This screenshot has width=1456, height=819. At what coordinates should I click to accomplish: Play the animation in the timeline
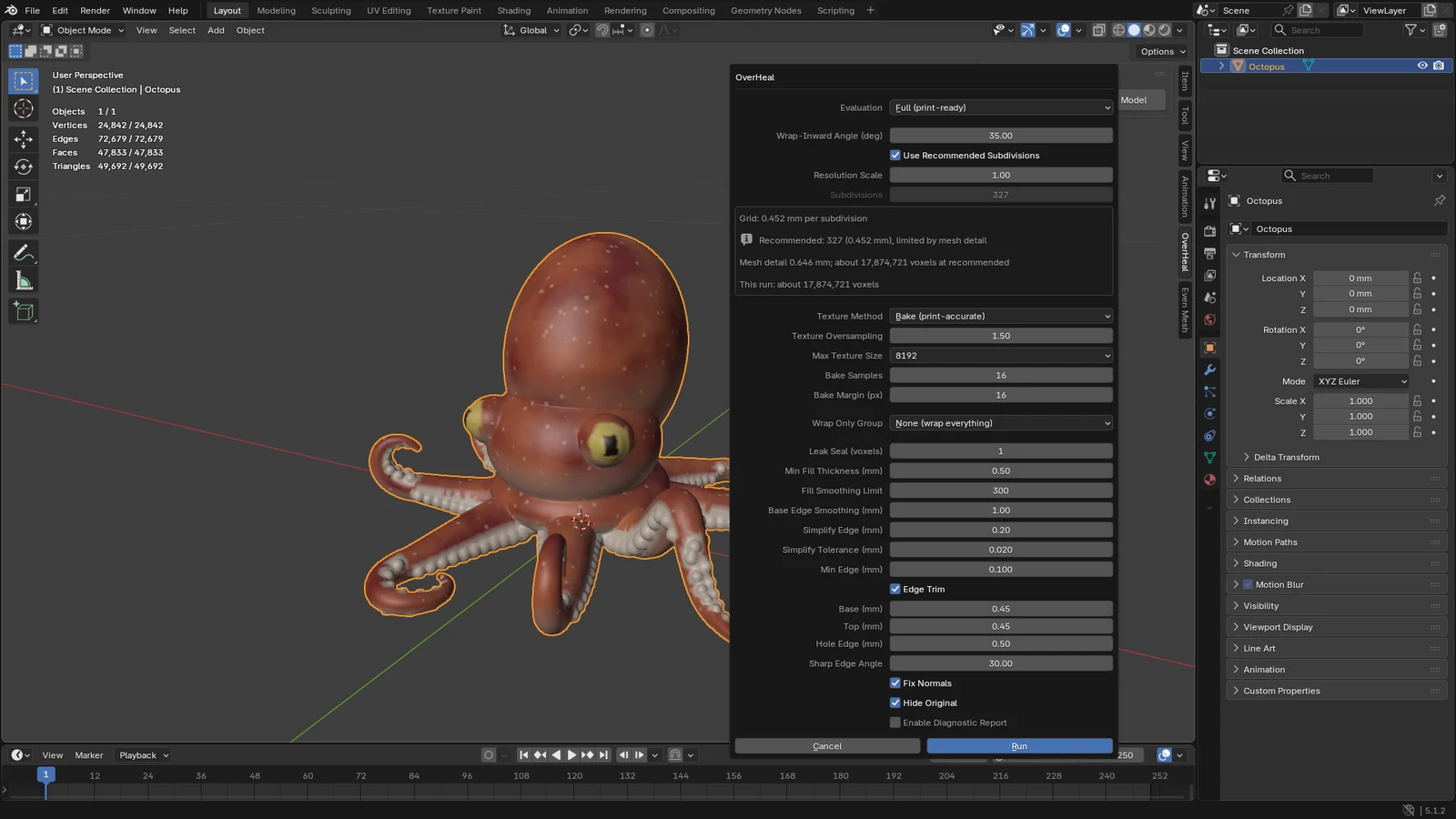tap(571, 755)
